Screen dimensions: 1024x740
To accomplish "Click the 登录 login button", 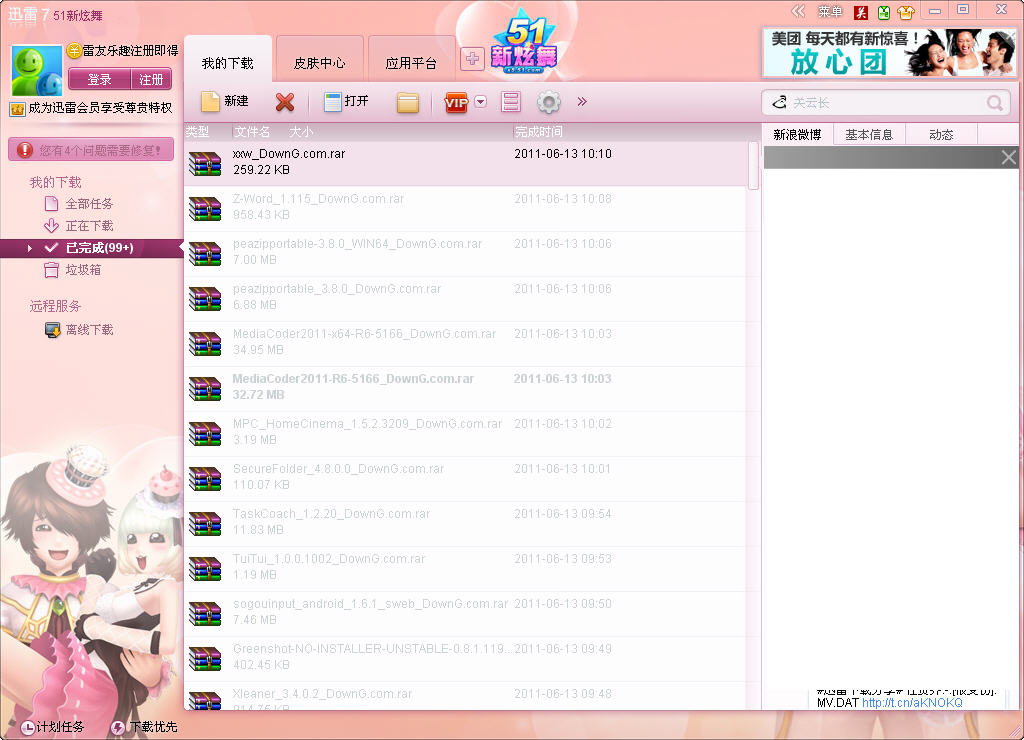I will coord(99,80).
